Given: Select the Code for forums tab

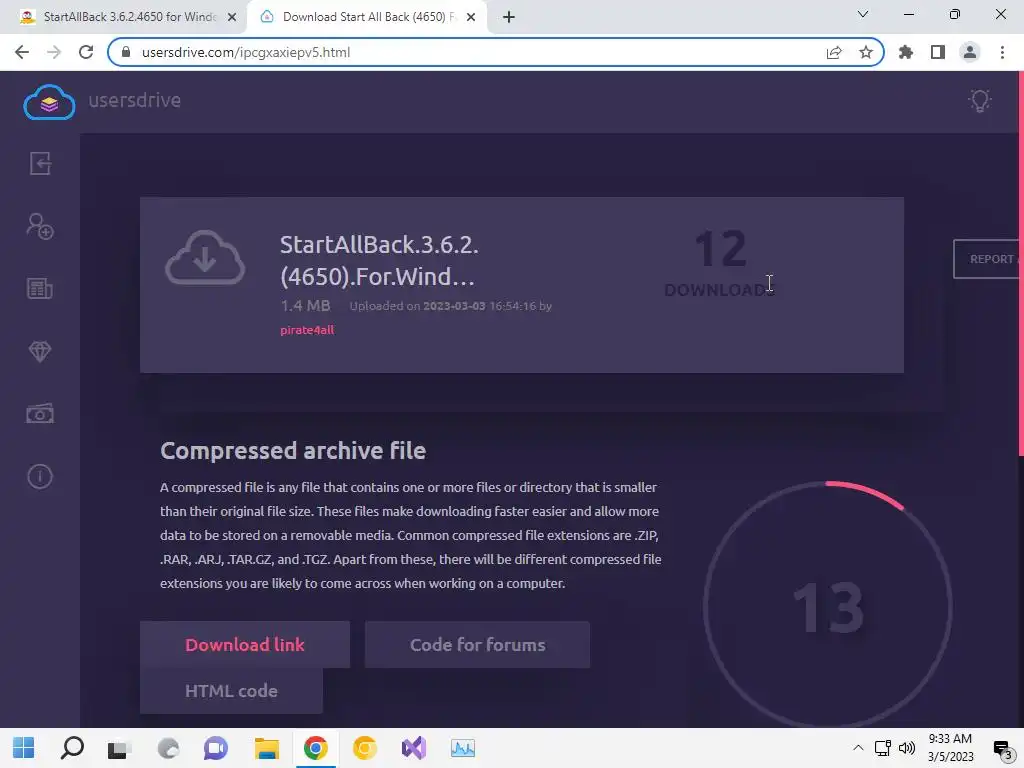Looking at the screenshot, I should pos(477,645).
